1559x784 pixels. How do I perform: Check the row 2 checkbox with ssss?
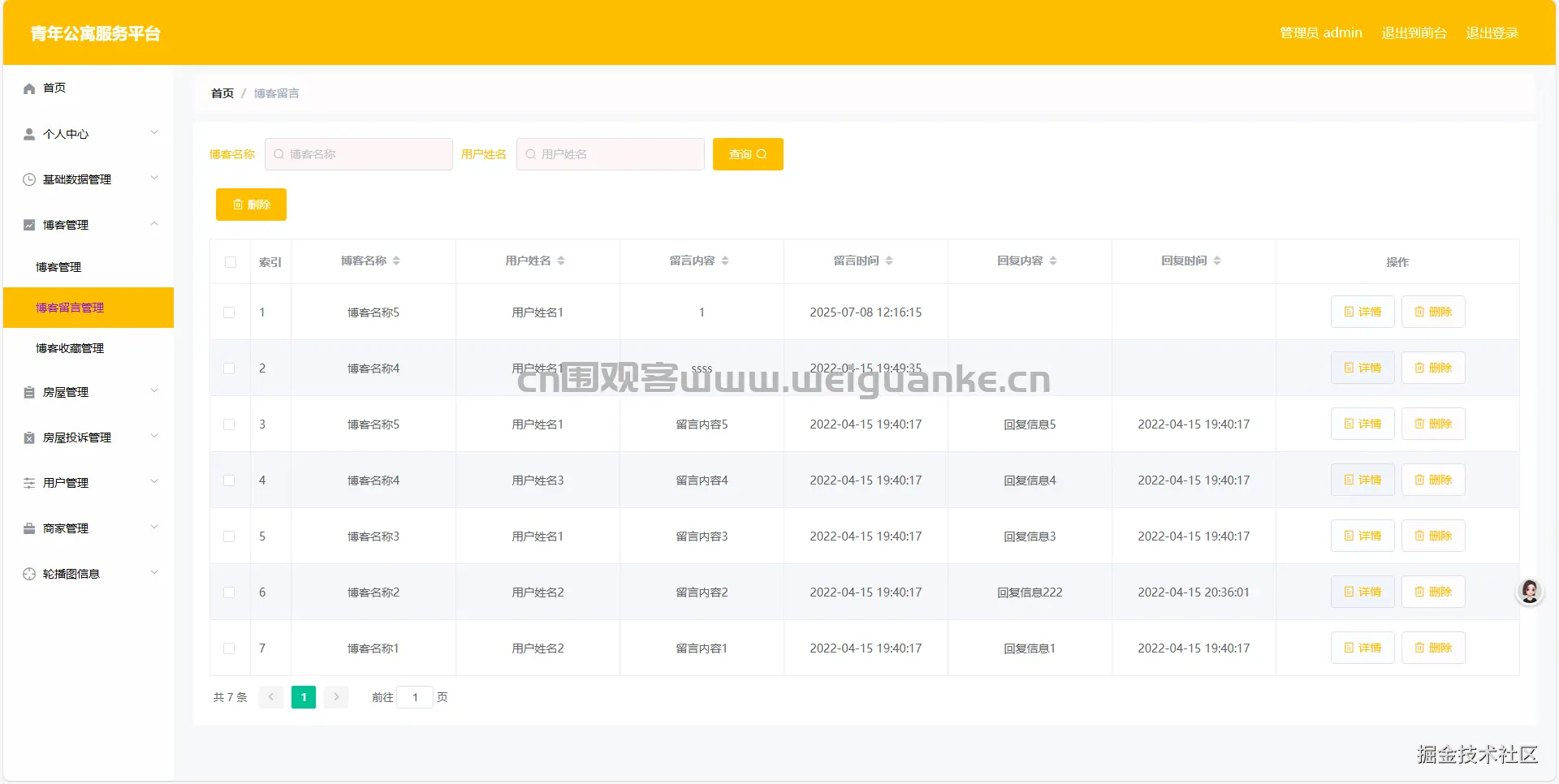click(229, 368)
